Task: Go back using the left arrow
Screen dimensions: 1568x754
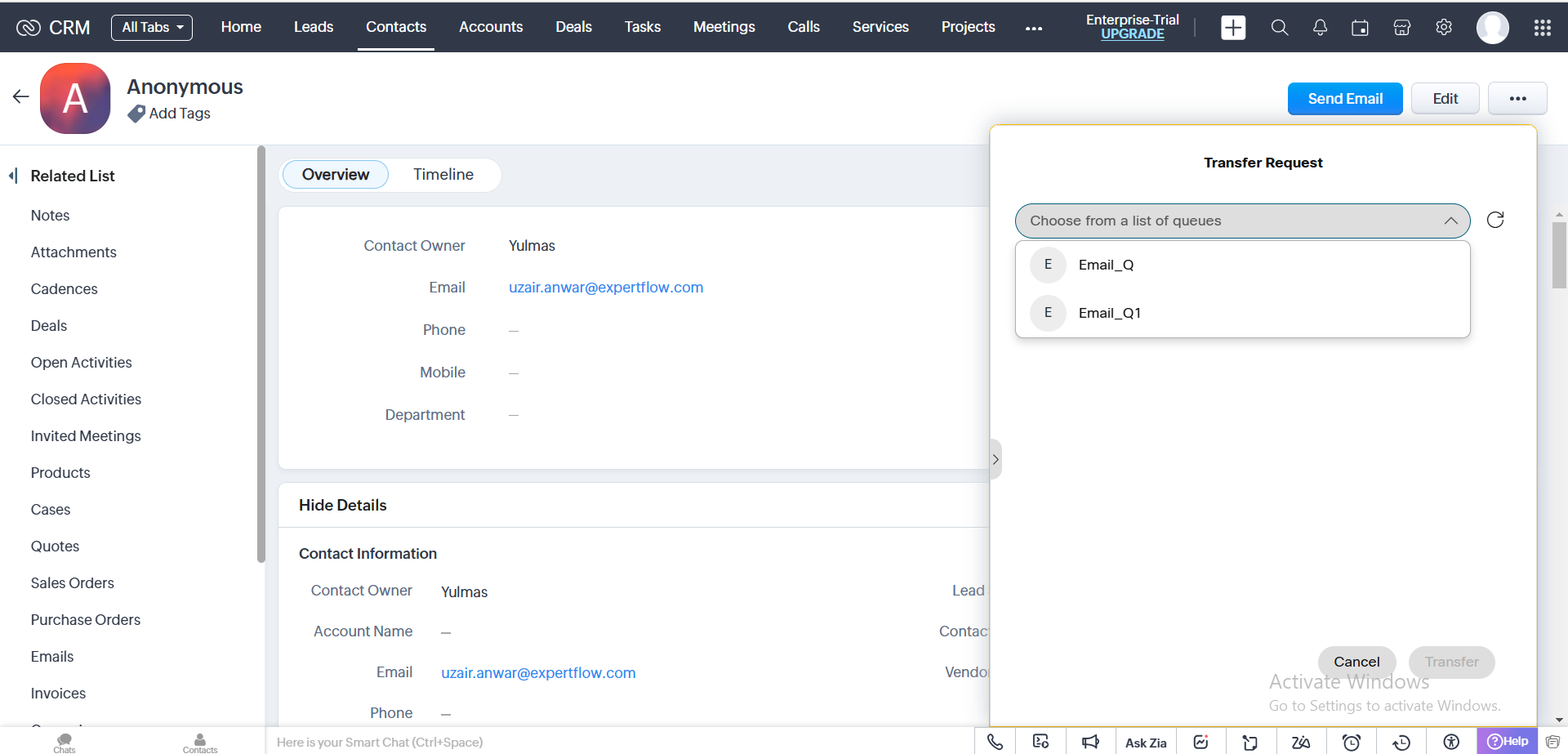Action: point(21,97)
